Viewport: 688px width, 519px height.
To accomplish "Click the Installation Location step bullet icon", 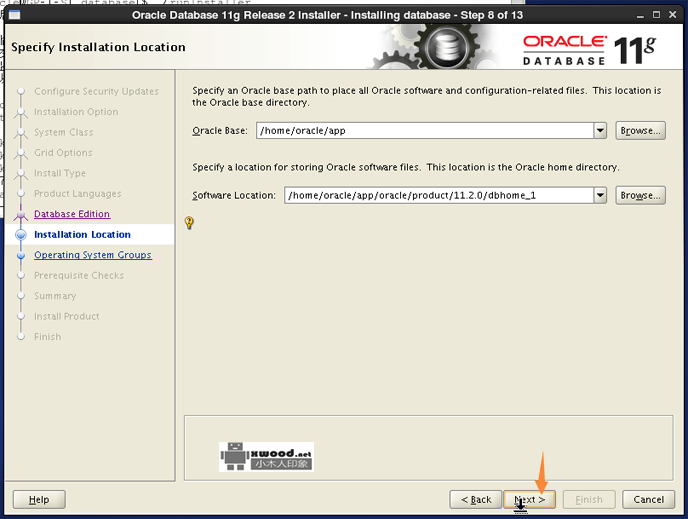I will (20, 235).
